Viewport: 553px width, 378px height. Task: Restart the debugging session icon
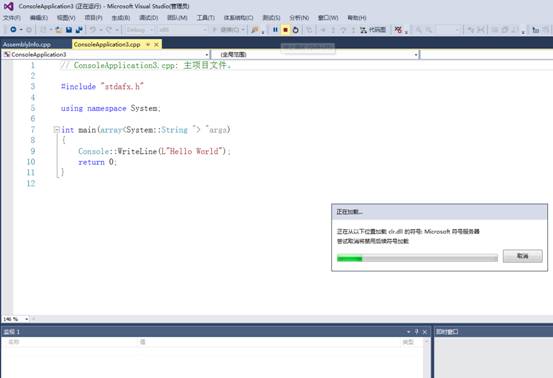click(296, 30)
